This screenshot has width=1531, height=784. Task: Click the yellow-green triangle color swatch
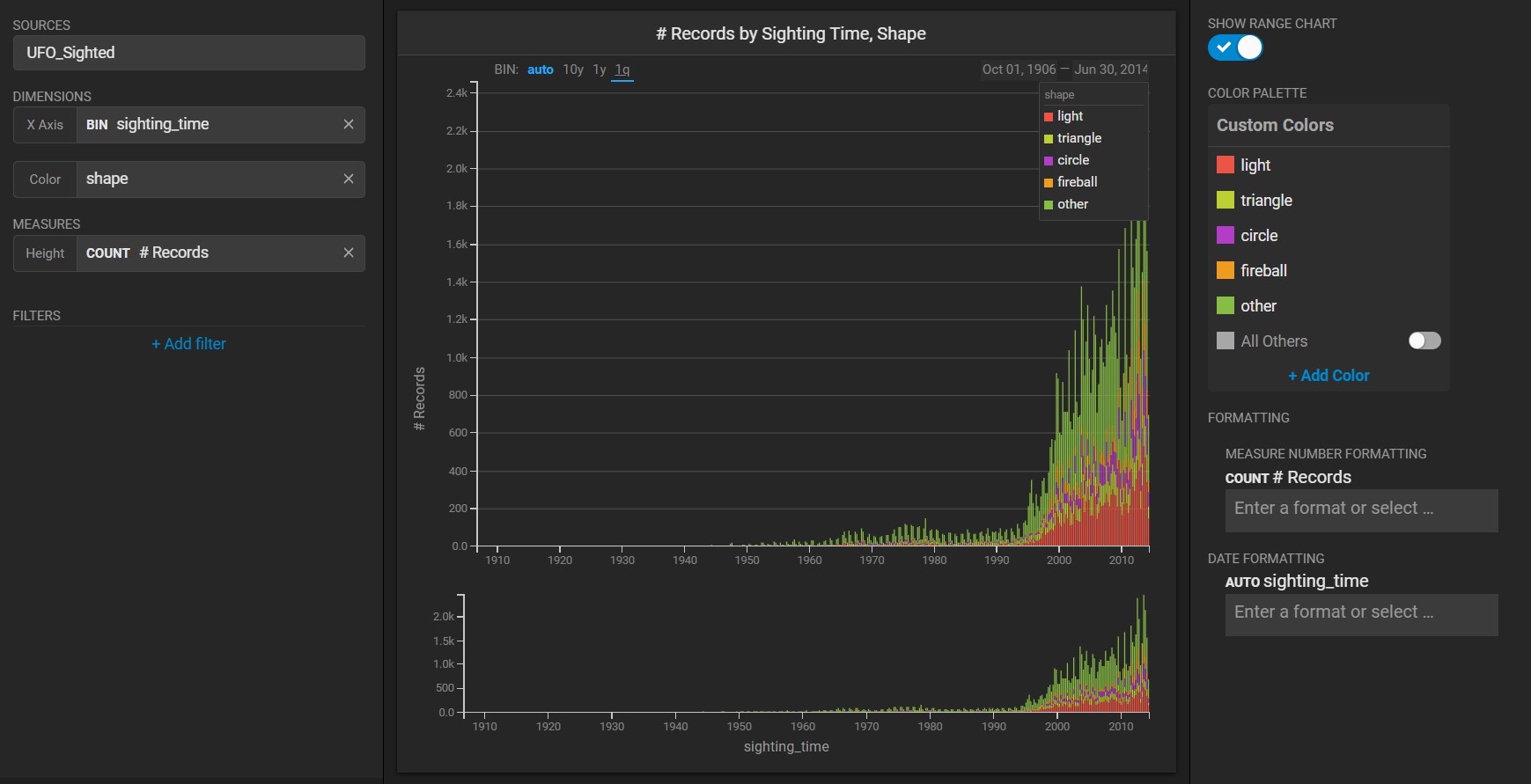pos(1225,200)
